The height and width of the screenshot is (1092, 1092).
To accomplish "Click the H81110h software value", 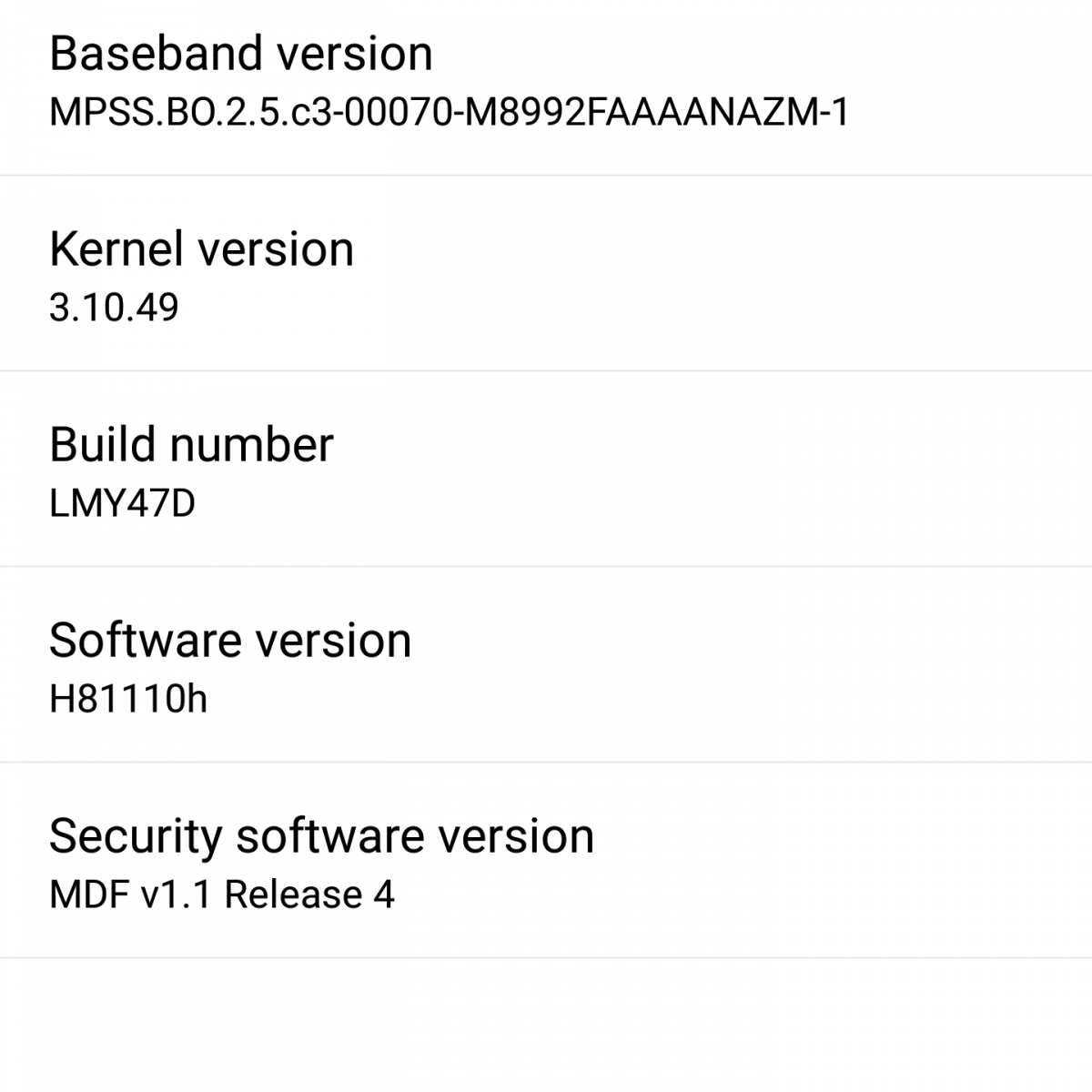I will (128, 699).
